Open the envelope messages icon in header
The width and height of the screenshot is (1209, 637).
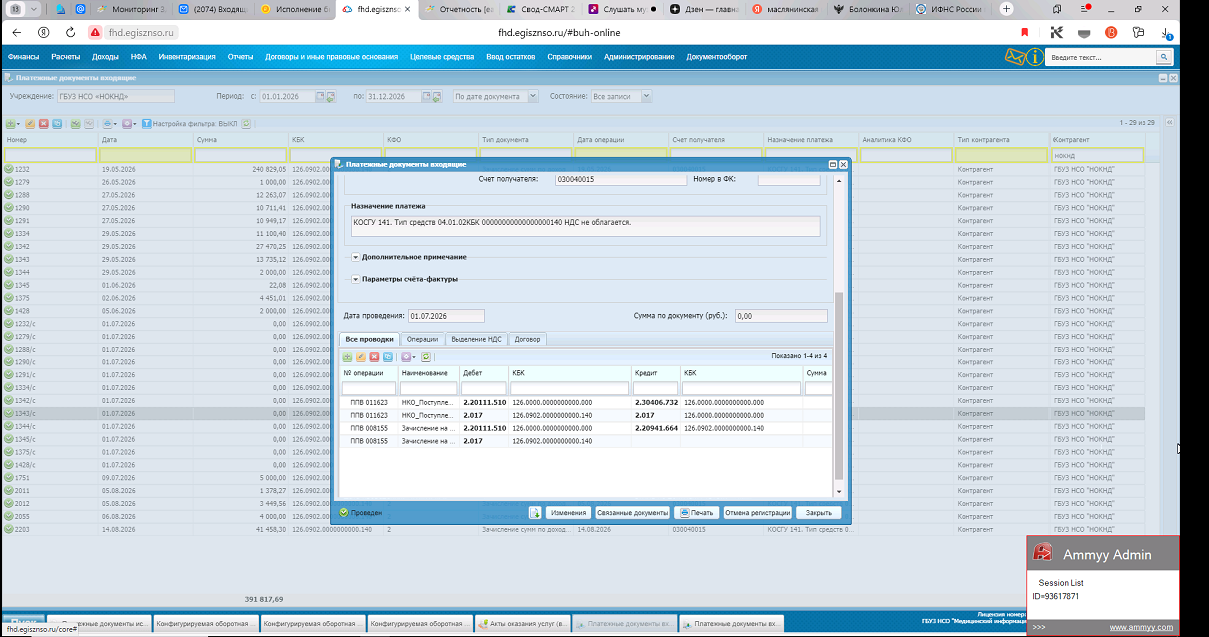(x=1015, y=57)
